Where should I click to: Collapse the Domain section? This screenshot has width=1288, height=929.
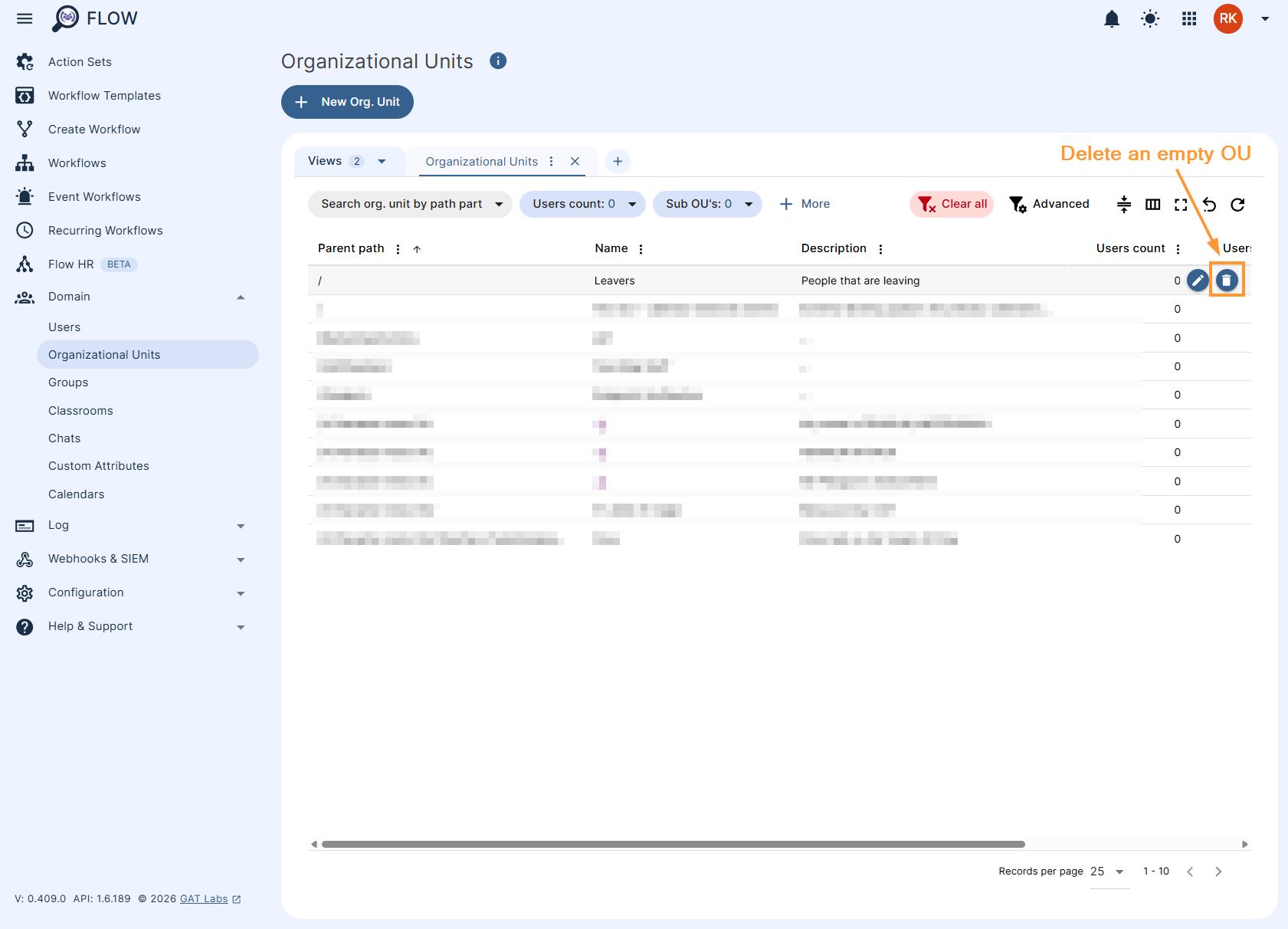pyautogui.click(x=241, y=297)
